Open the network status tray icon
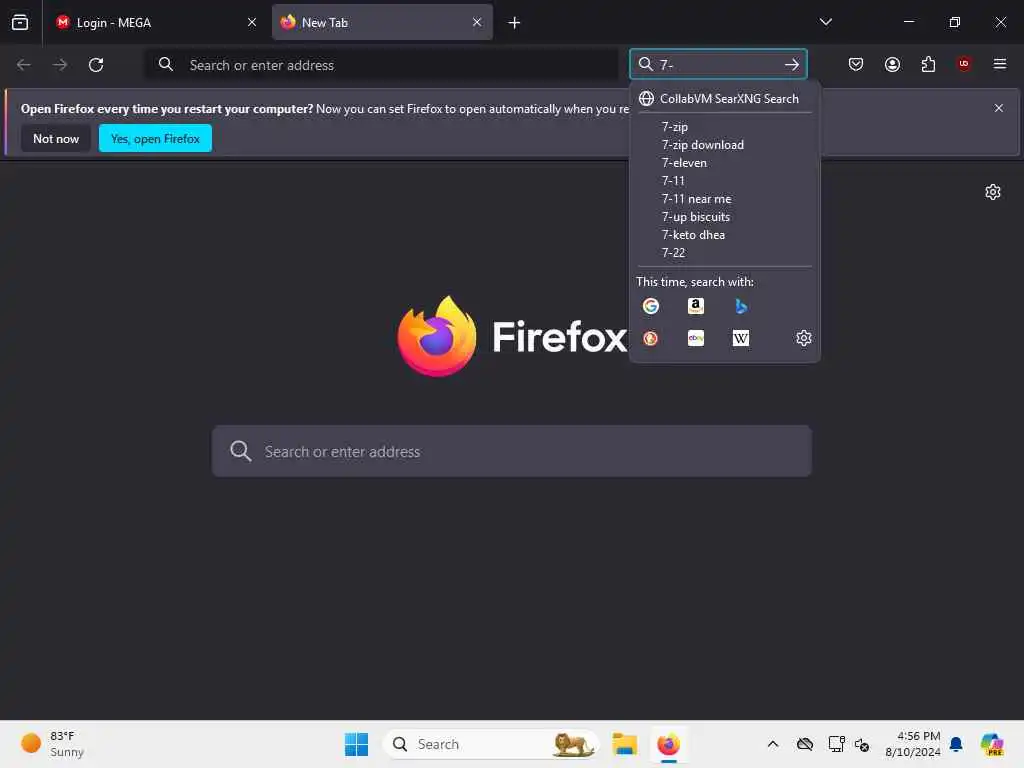1024x768 pixels. pyautogui.click(x=836, y=744)
